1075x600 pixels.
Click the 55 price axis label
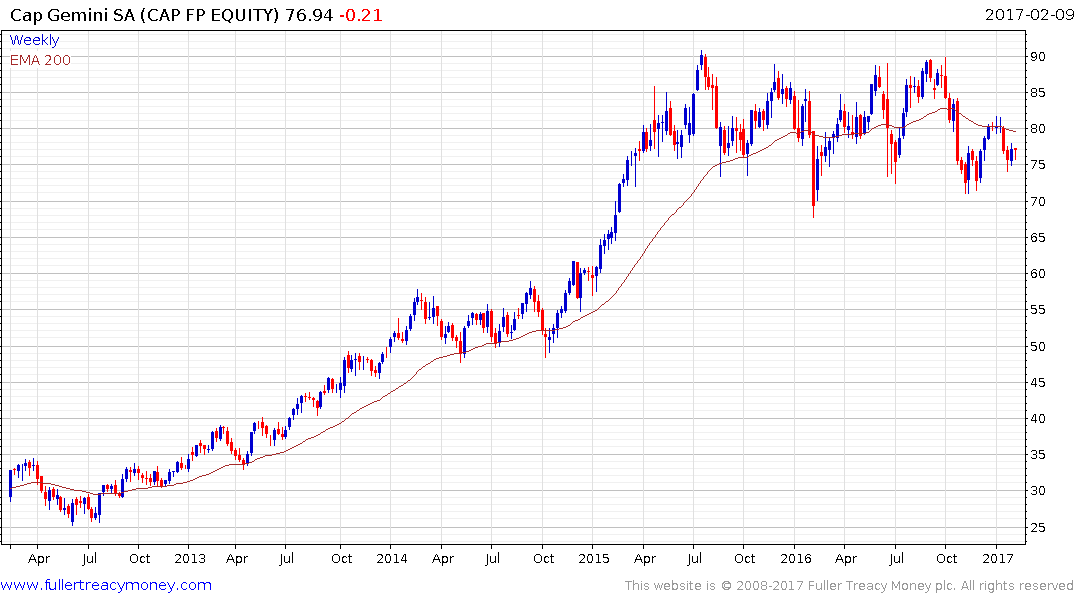(x=1037, y=310)
